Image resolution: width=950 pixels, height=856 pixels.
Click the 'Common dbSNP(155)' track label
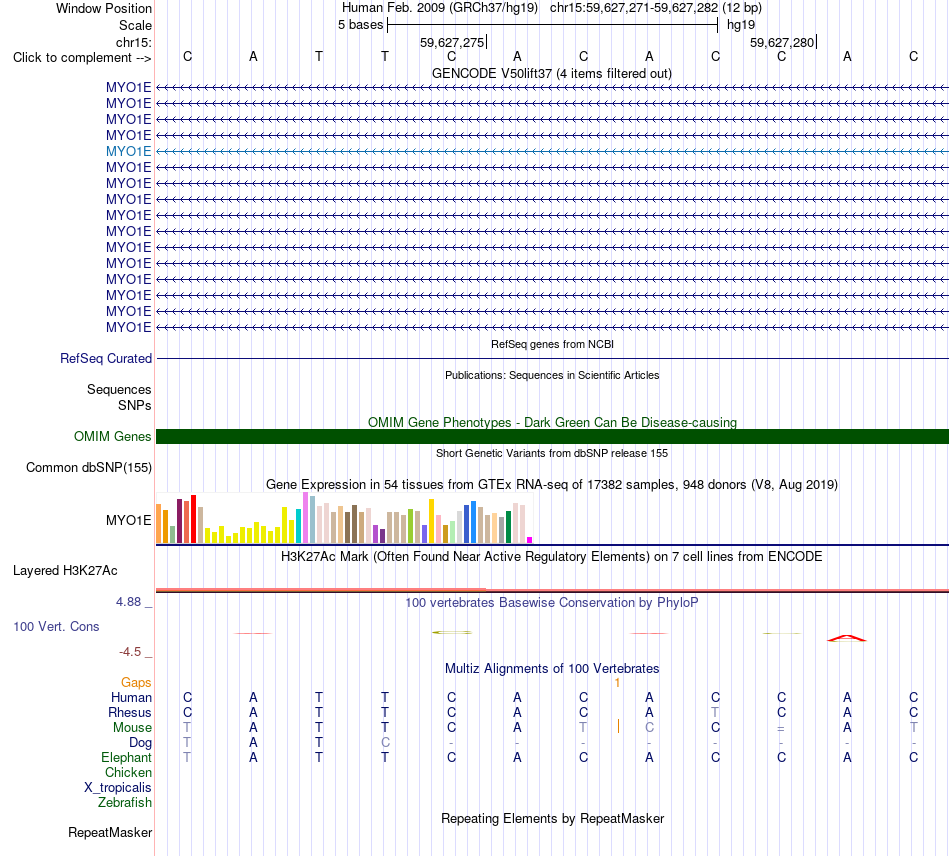[89, 468]
